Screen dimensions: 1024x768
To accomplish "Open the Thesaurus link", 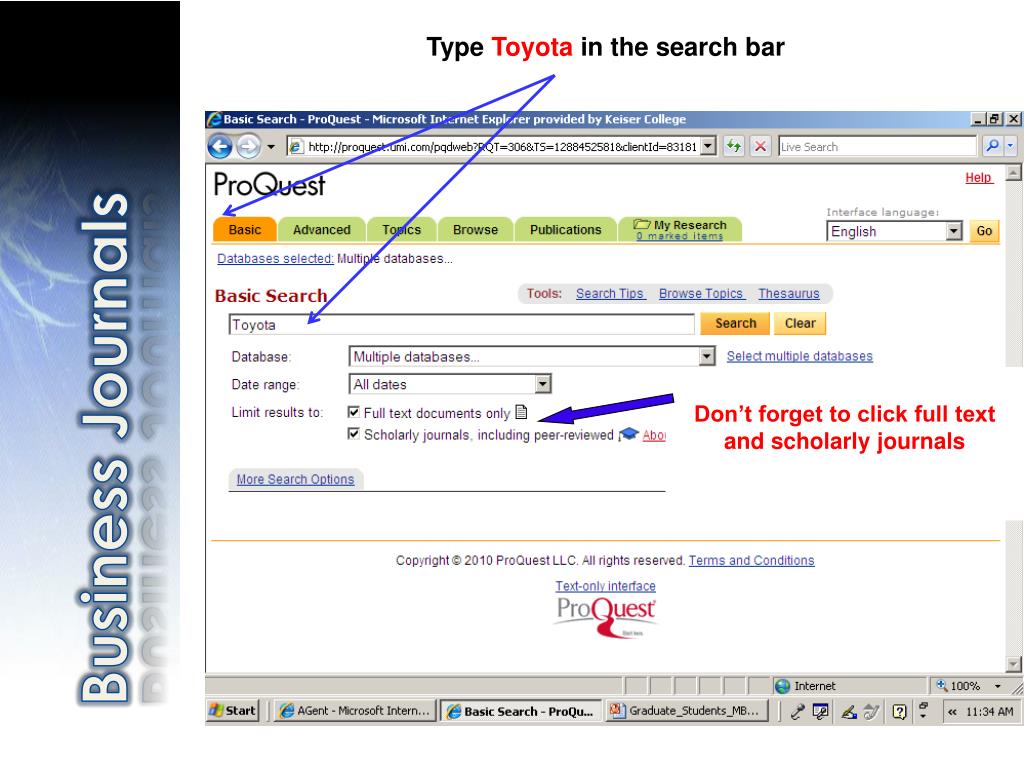I will (788, 294).
